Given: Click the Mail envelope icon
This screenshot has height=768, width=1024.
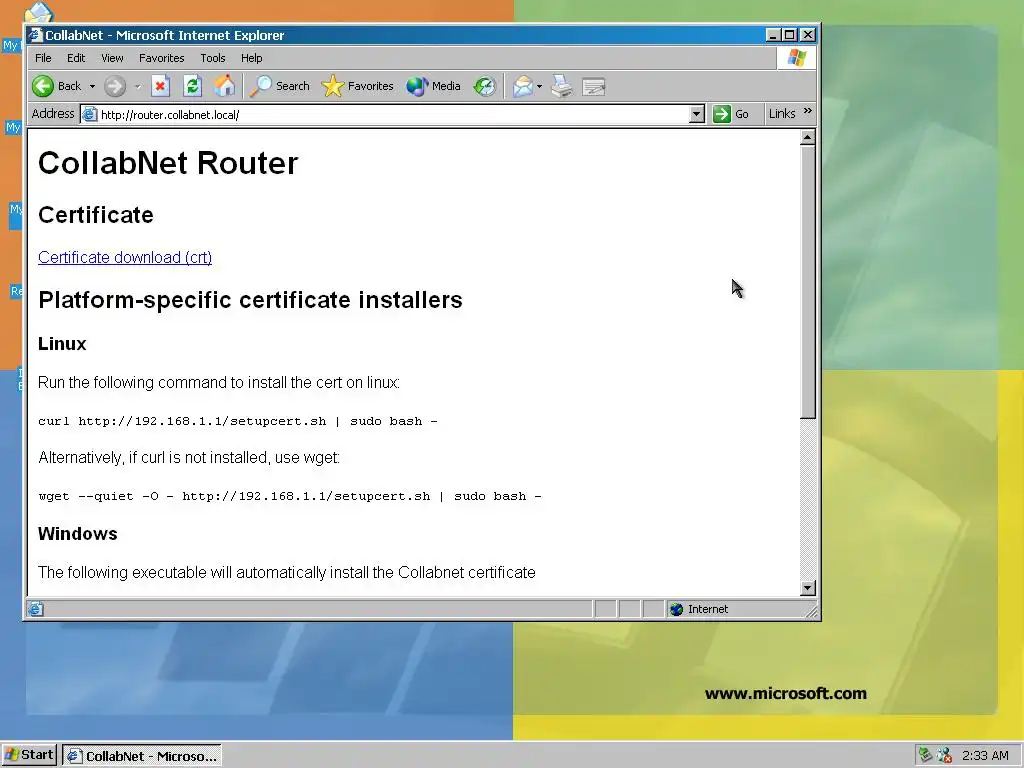Looking at the screenshot, I should point(522,86).
